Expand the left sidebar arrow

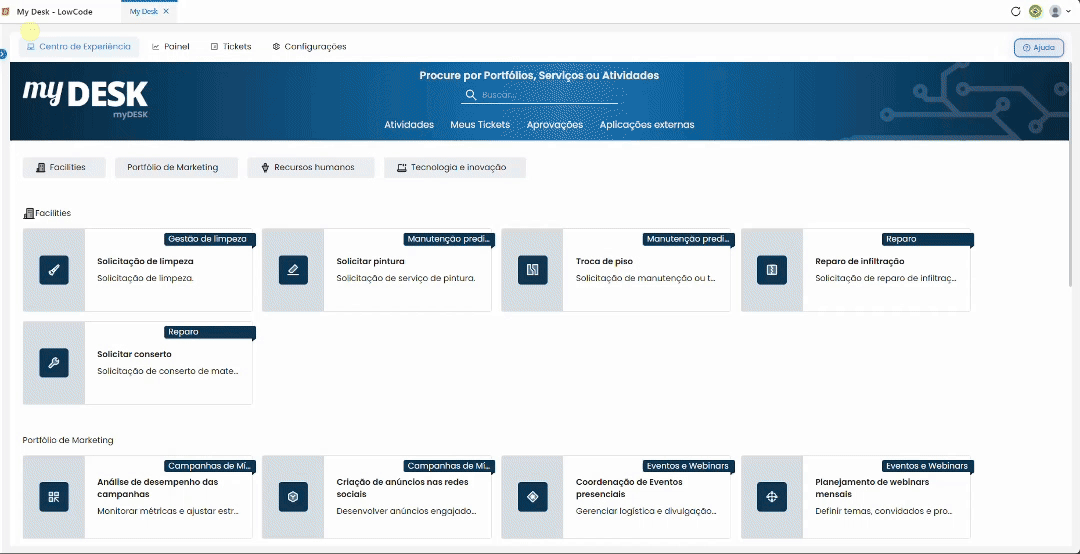(x=3, y=54)
